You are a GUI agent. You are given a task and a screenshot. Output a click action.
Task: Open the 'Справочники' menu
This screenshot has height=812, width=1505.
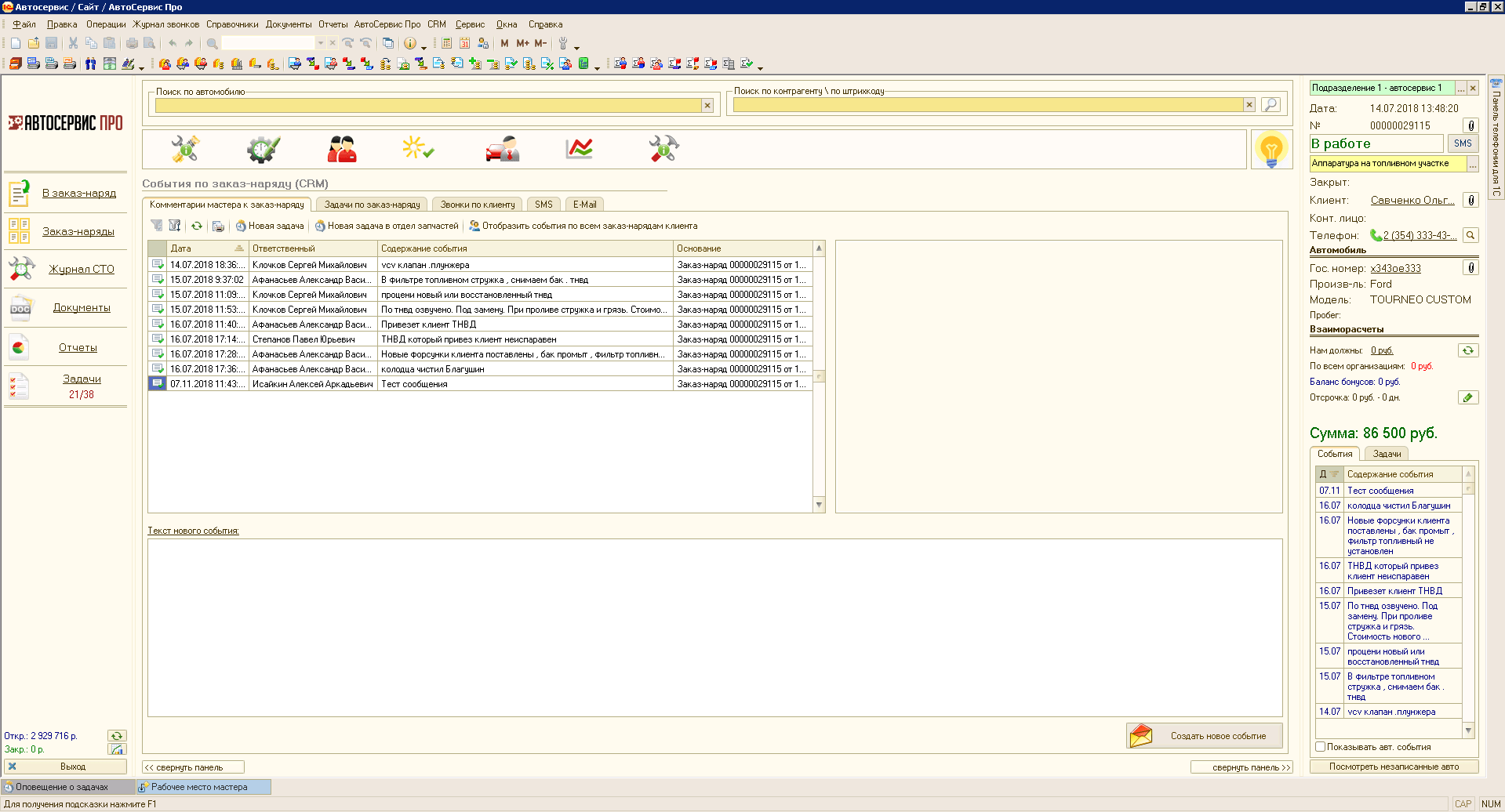[232, 24]
